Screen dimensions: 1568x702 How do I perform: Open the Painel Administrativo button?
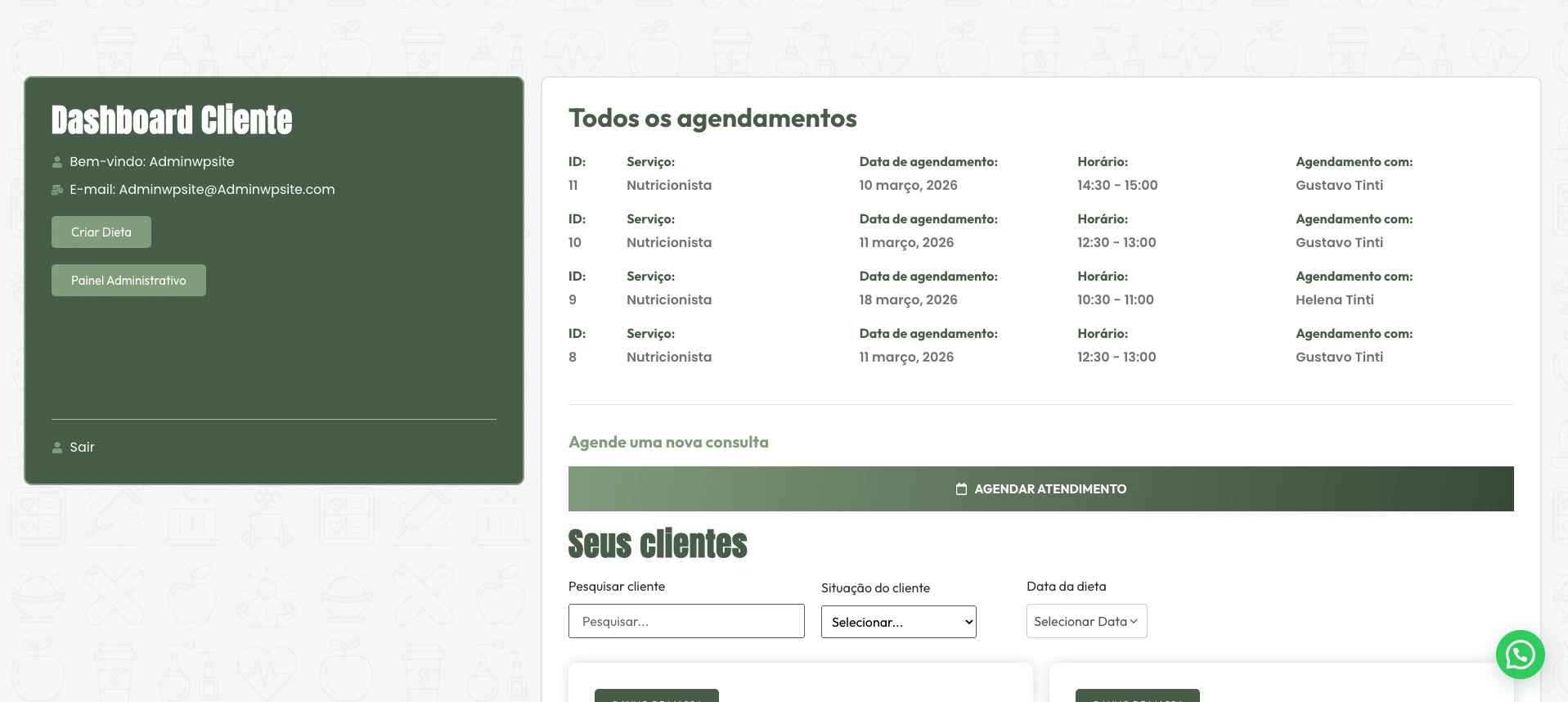click(128, 280)
